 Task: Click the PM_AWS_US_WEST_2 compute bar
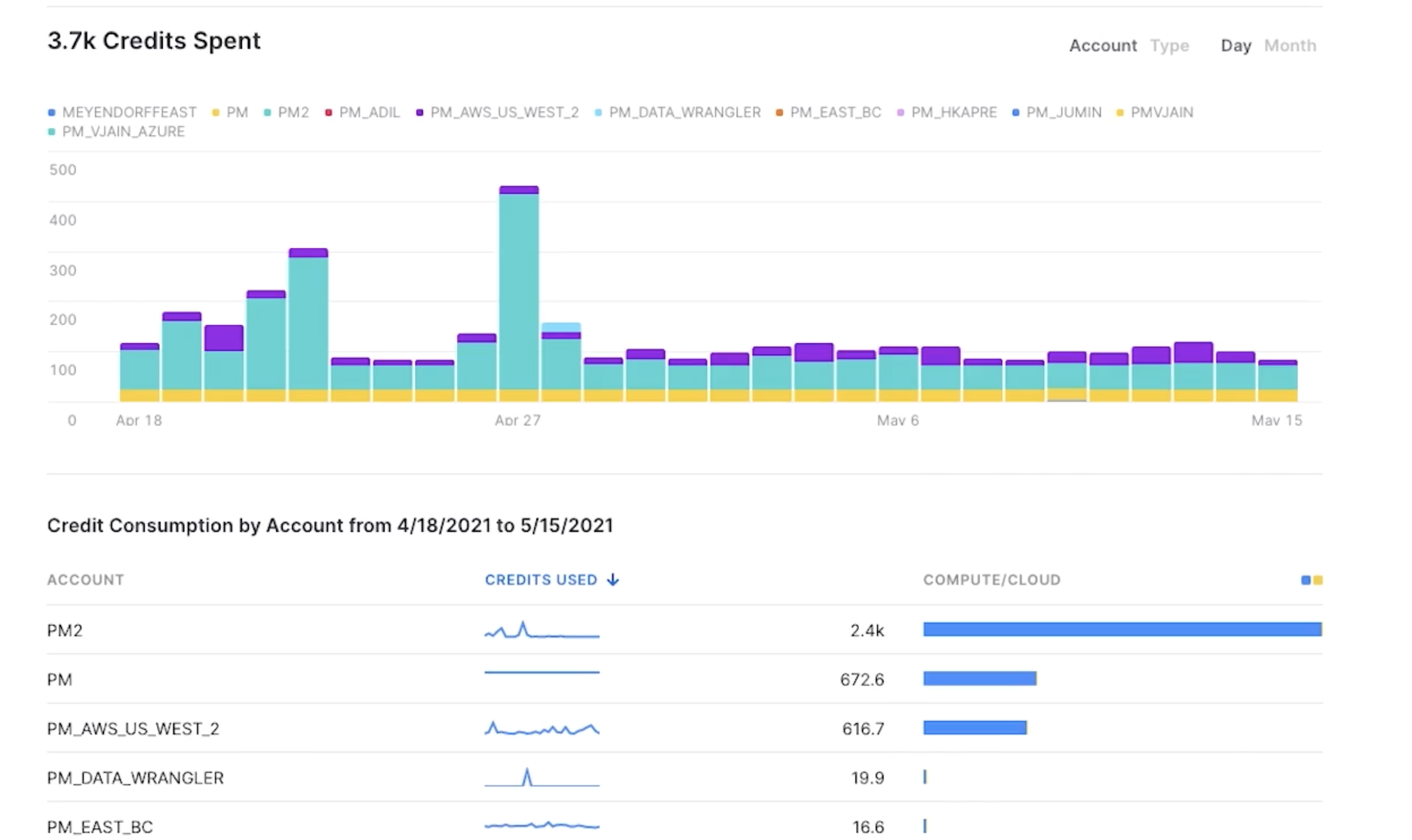point(975,728)
